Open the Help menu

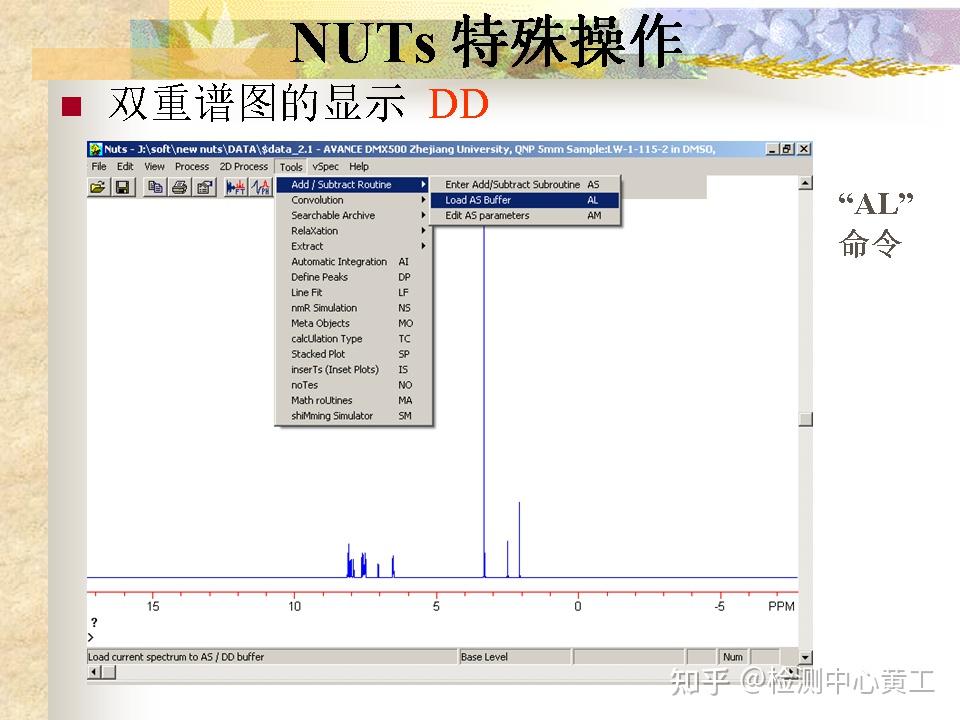[x=357, y=166]
